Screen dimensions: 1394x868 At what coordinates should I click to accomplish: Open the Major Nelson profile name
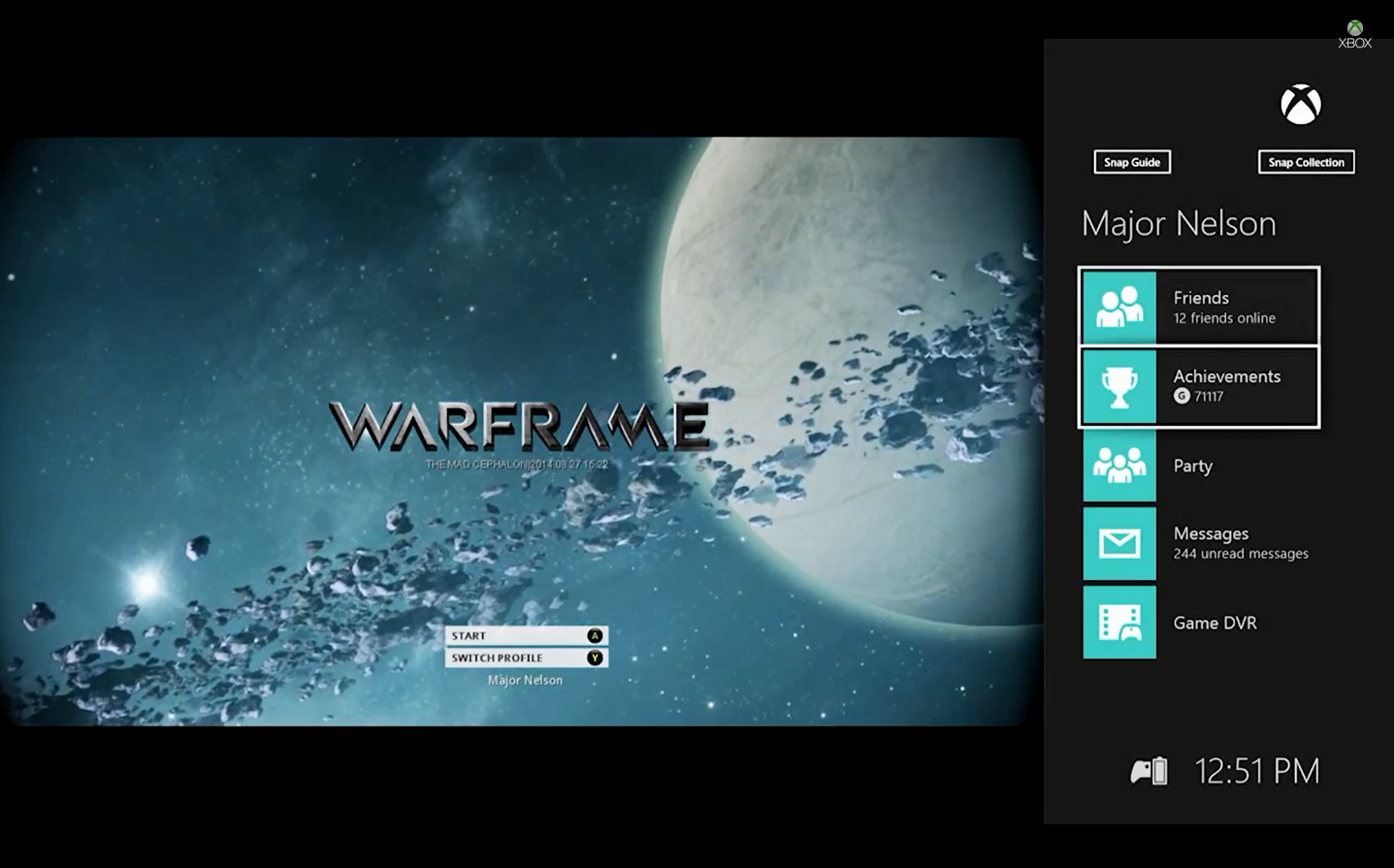point(1178,223)
